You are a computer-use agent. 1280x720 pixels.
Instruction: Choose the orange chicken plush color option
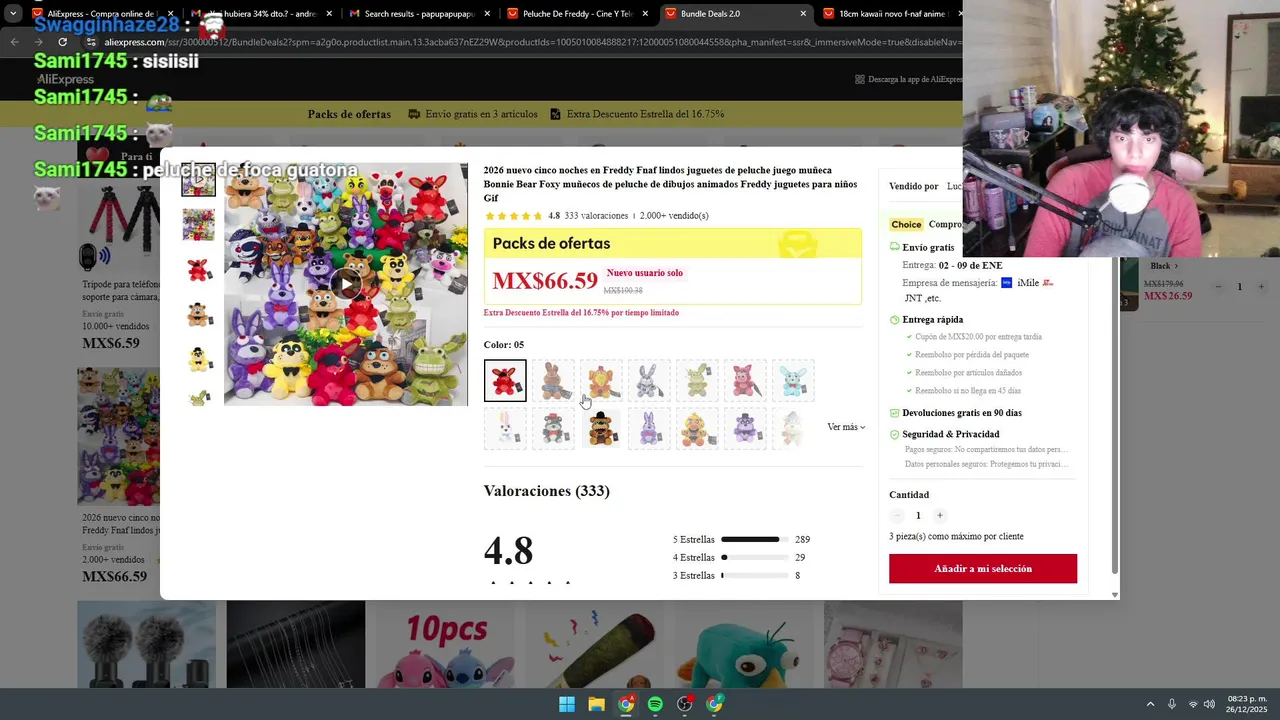coord(601,381)
